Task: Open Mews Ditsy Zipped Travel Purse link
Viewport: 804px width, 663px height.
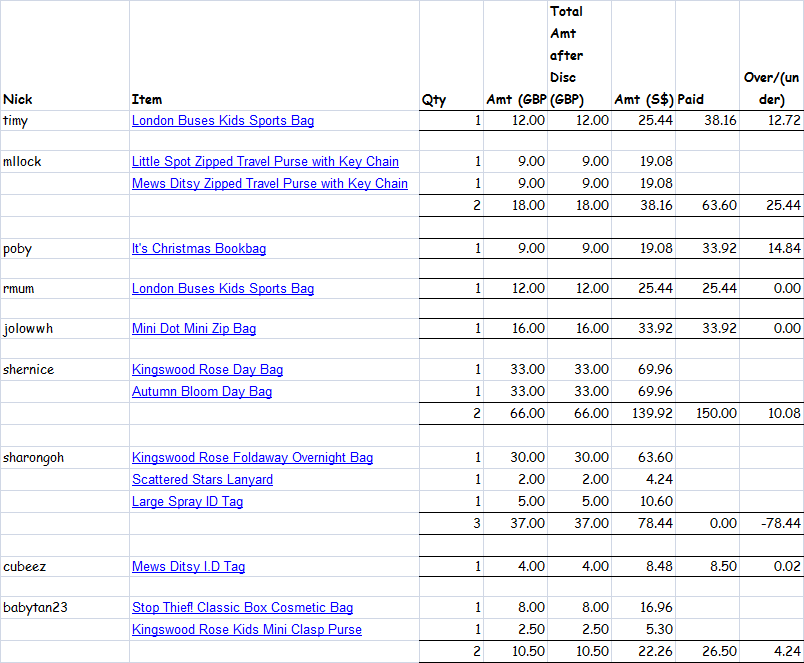Action: click(x=270, y=184)
